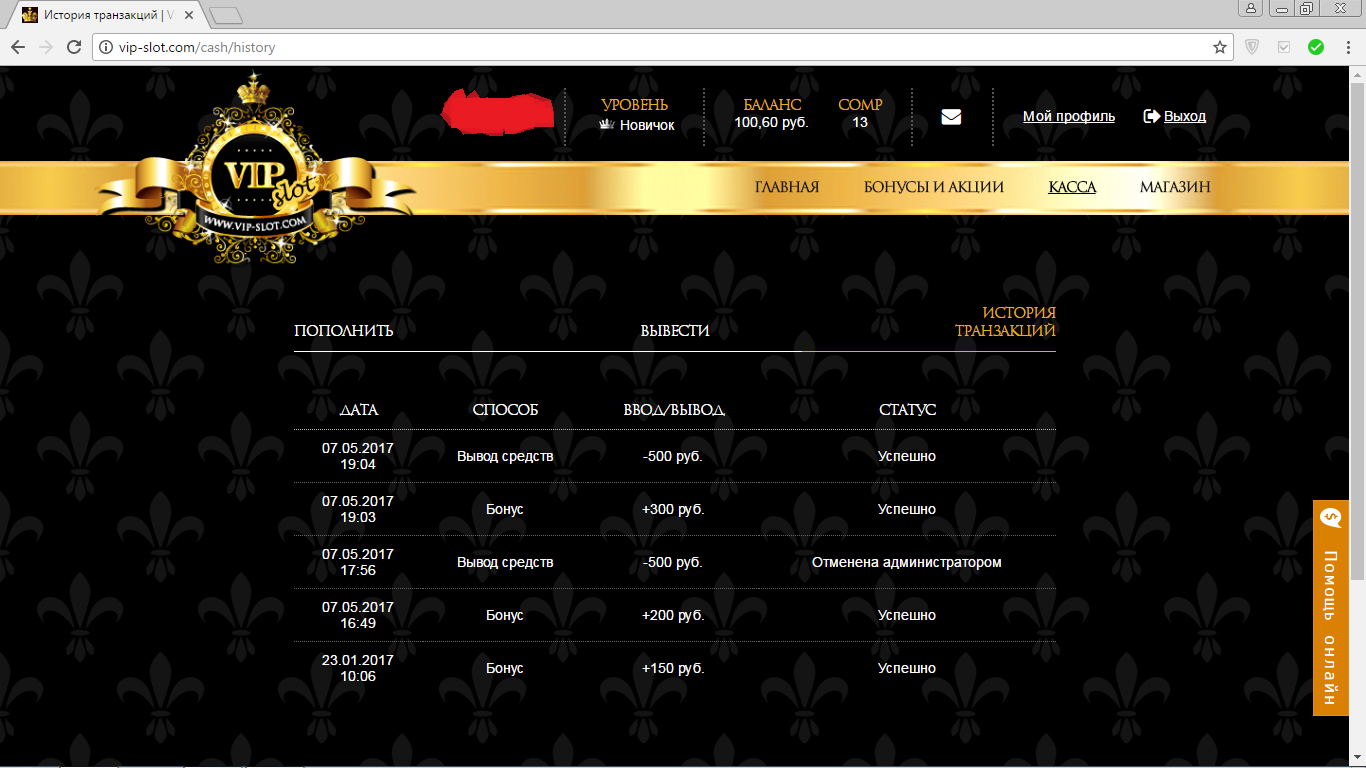The height and width of the screenshot is (768, 1366).
Task: Click the green checkmark extension icon
Action: (1316, 47)
